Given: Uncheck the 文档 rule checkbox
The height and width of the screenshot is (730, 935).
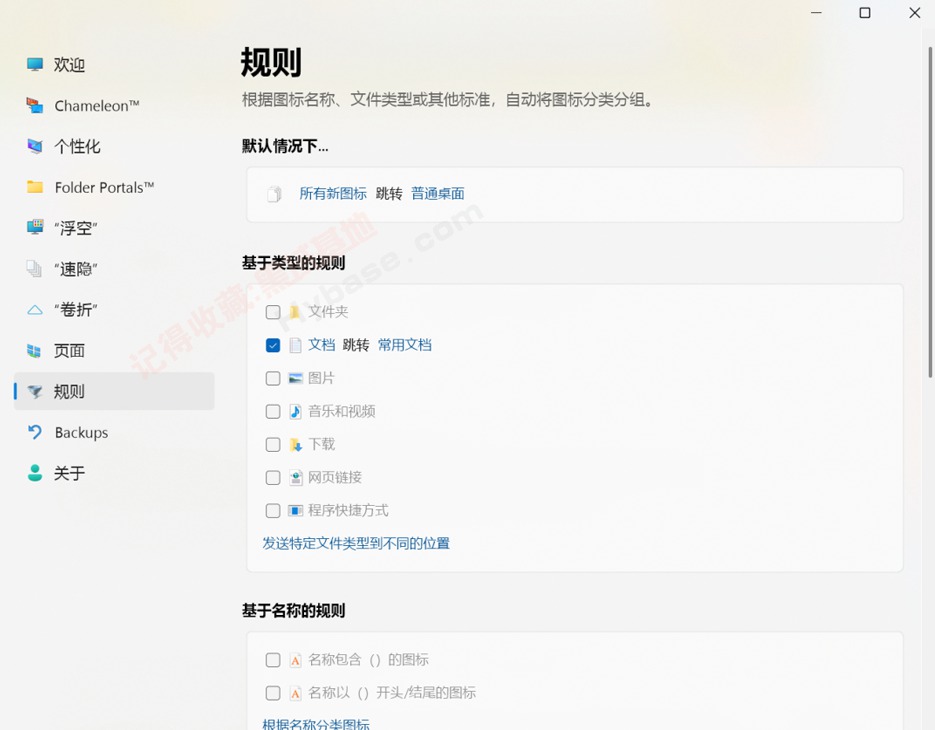Looking at the screenshot, I should tap(273, 345).
